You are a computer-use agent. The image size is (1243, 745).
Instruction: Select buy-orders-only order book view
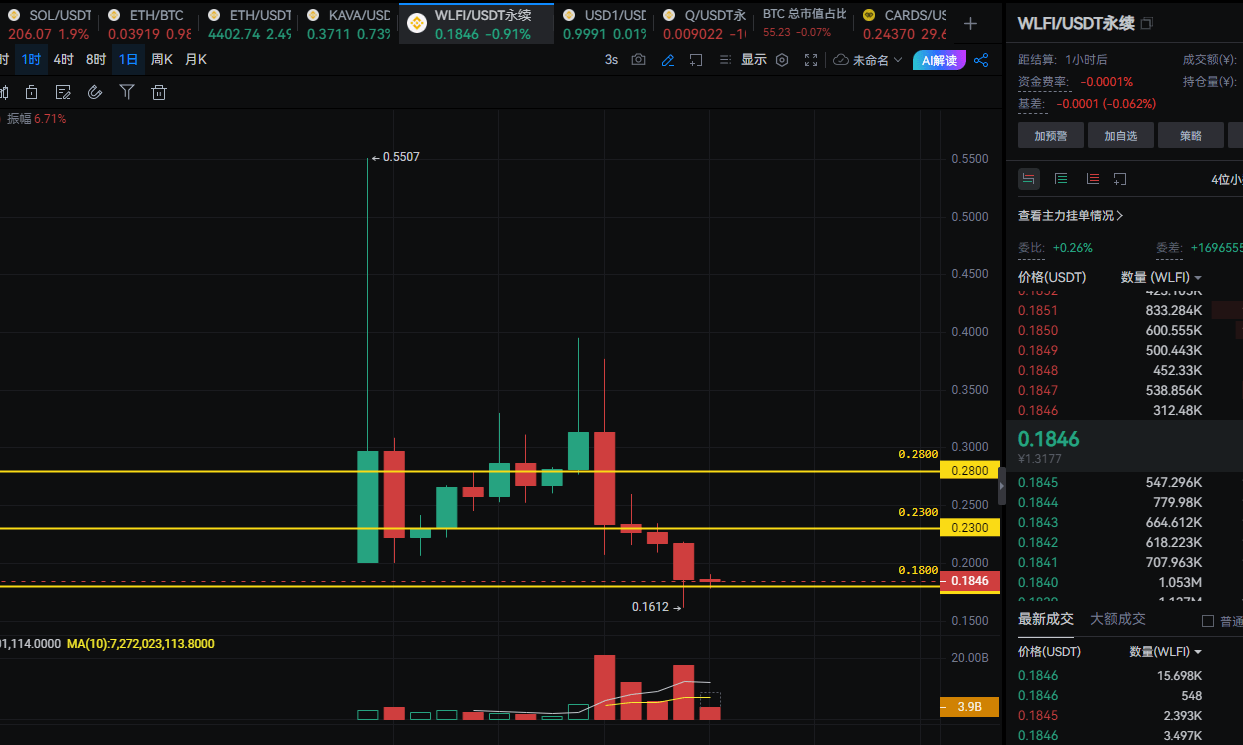[x=1061, y=179]
